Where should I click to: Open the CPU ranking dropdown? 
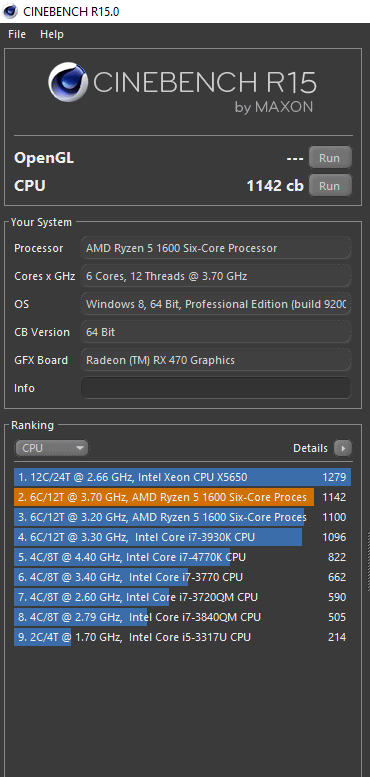click(x=52, y=448)
